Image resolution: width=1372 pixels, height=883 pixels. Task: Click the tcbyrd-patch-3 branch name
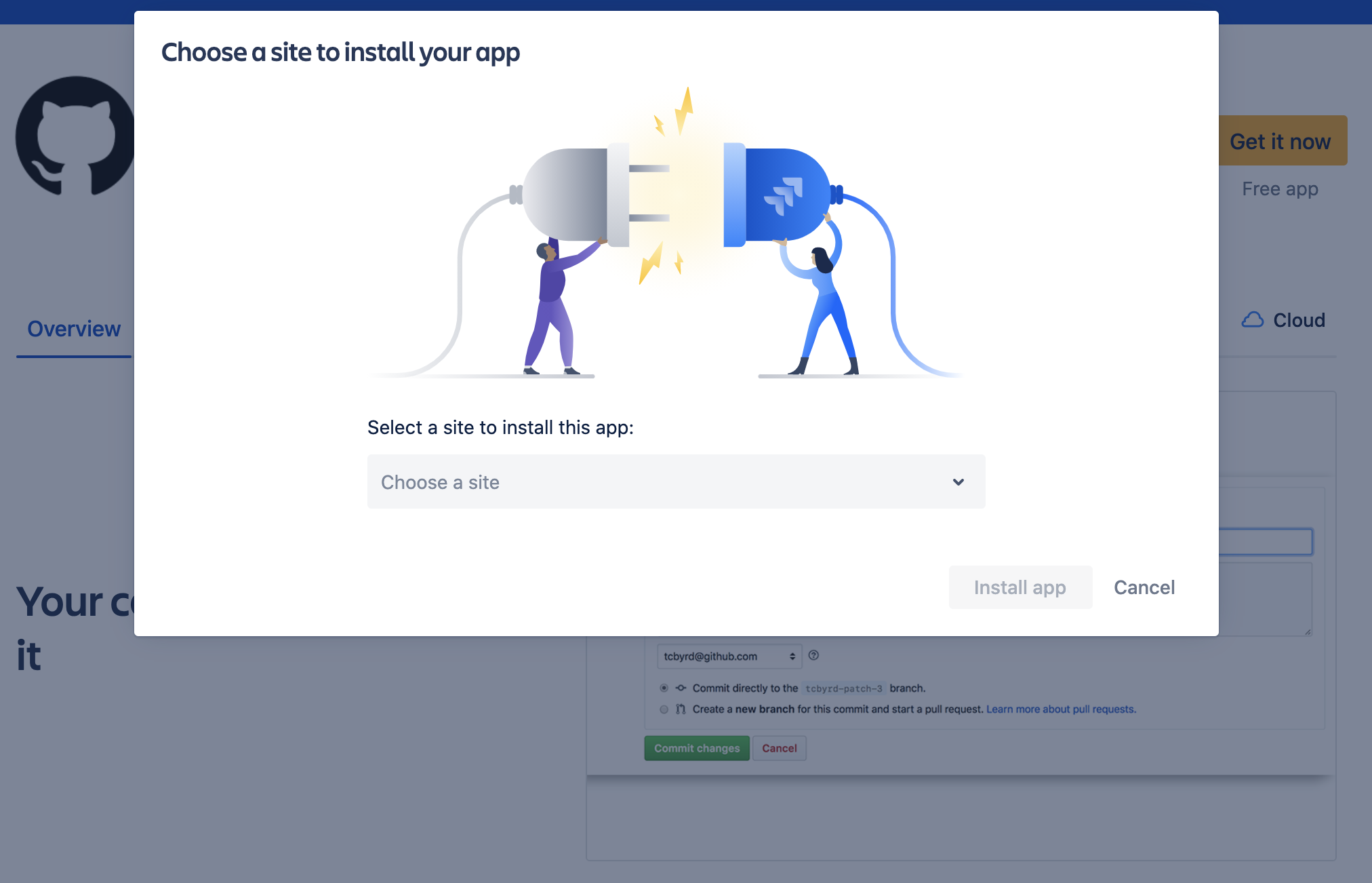[844, 688]
